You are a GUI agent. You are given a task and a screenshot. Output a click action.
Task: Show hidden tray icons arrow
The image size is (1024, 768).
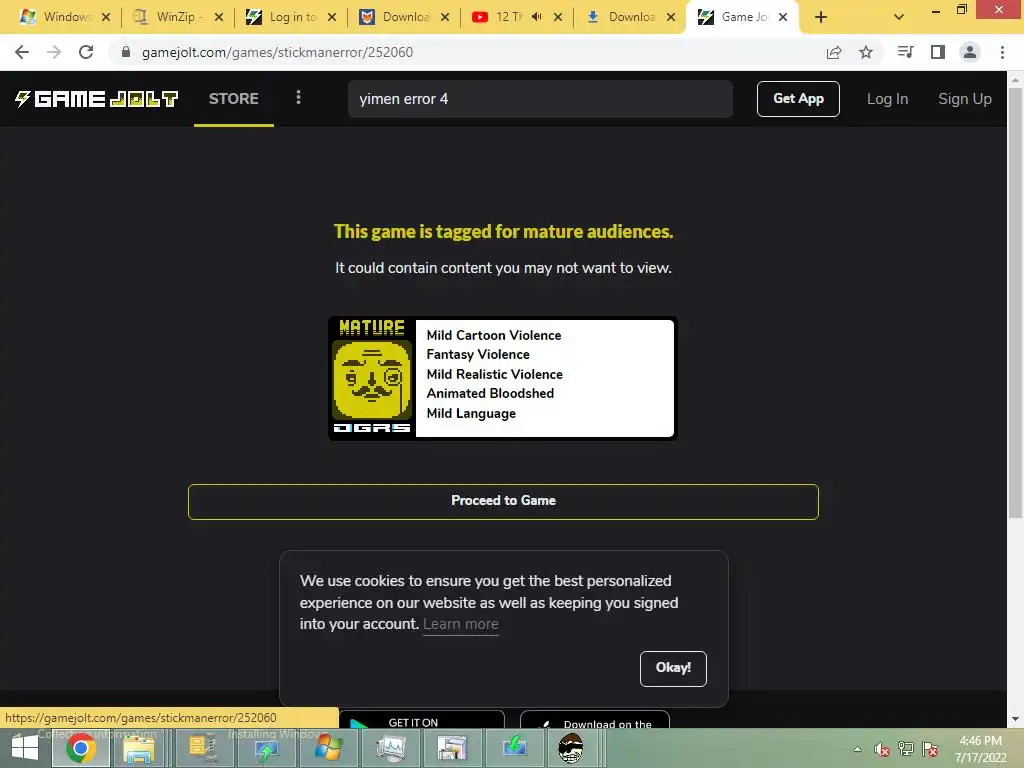coord(857,749)
